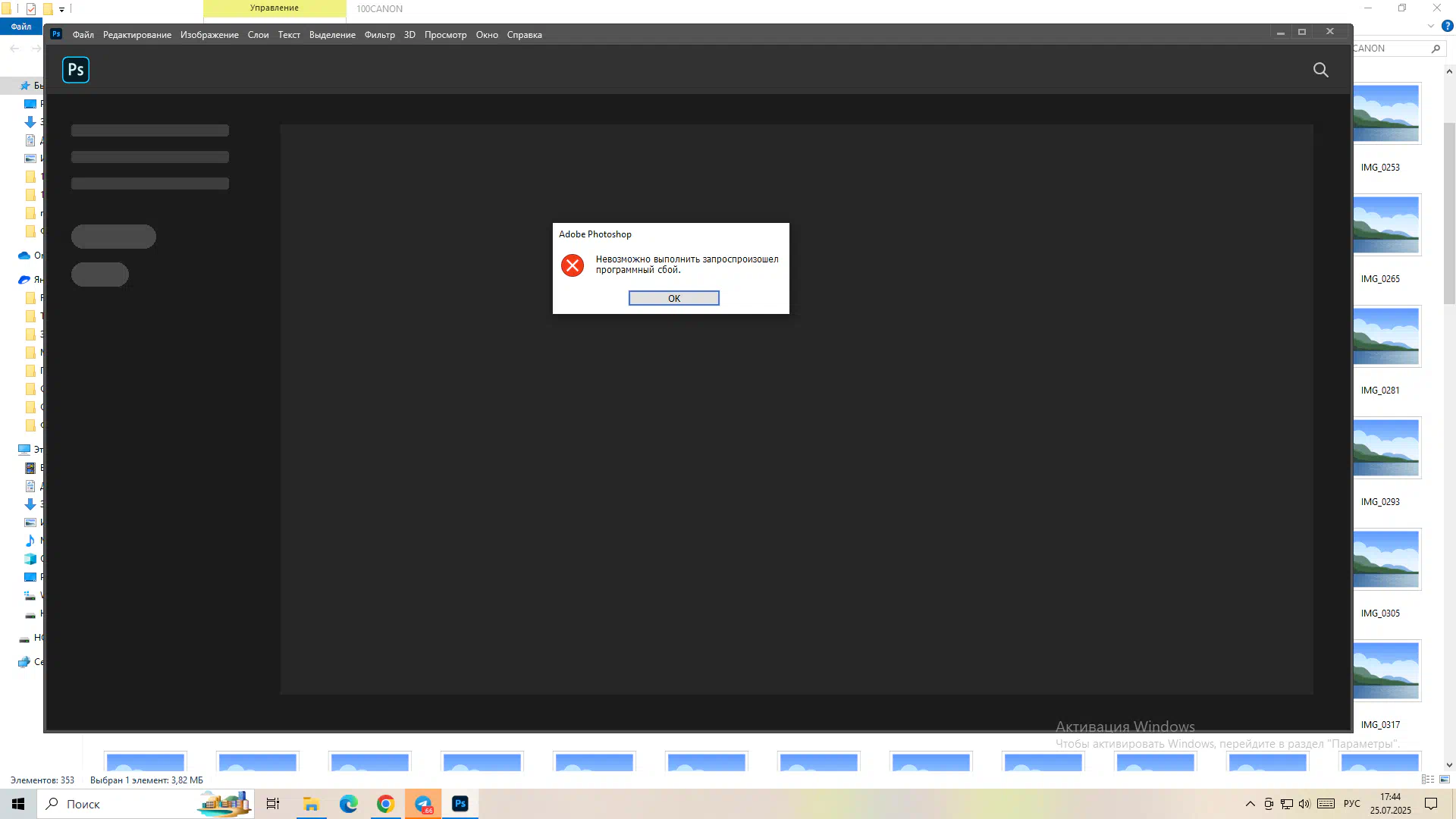Open File Explorer from the taskbar

coord(311,804)
